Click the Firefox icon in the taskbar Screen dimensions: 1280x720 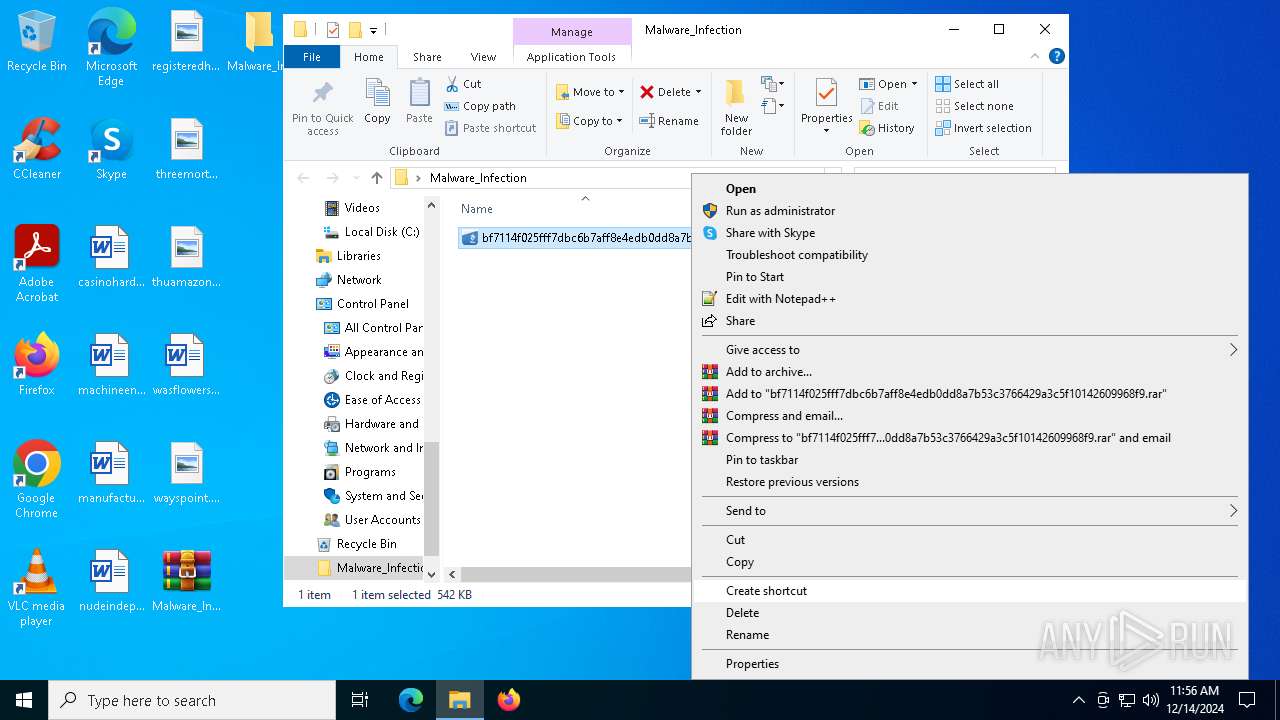pyautogui.click(x=509, y=700)
